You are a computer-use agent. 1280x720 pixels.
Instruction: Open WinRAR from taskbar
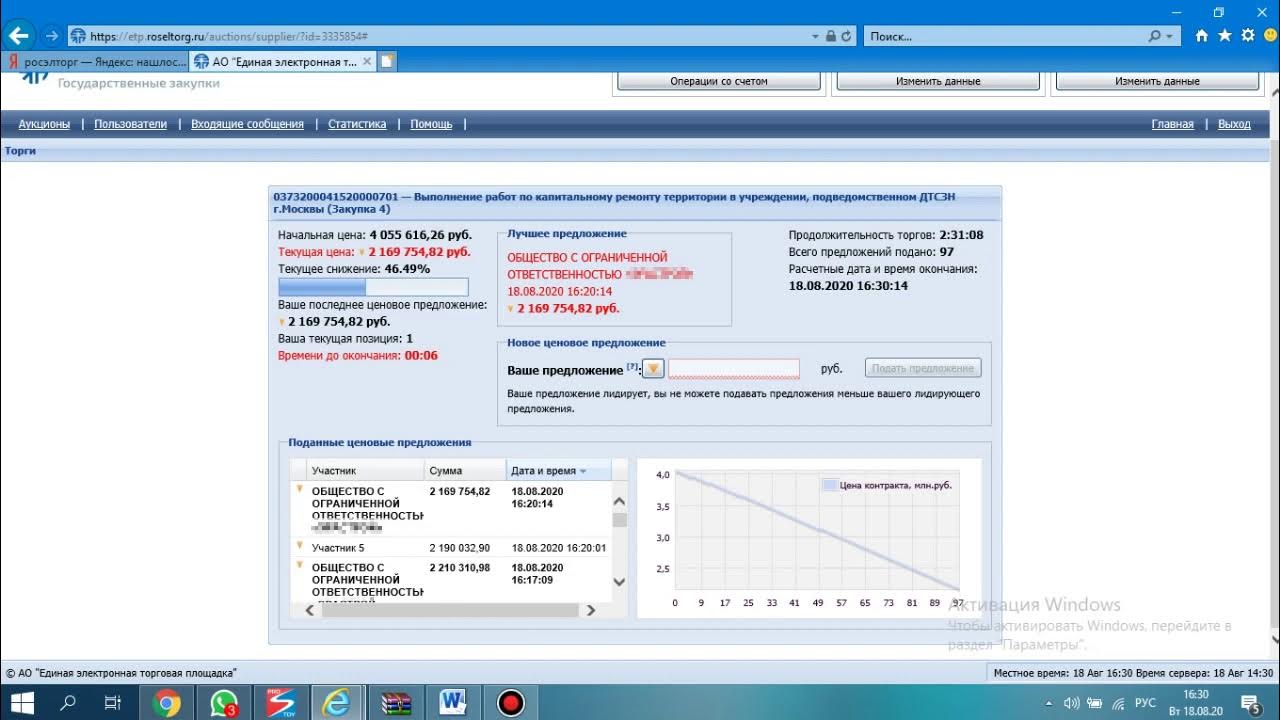pyautogui.click(x=396, y=703)
